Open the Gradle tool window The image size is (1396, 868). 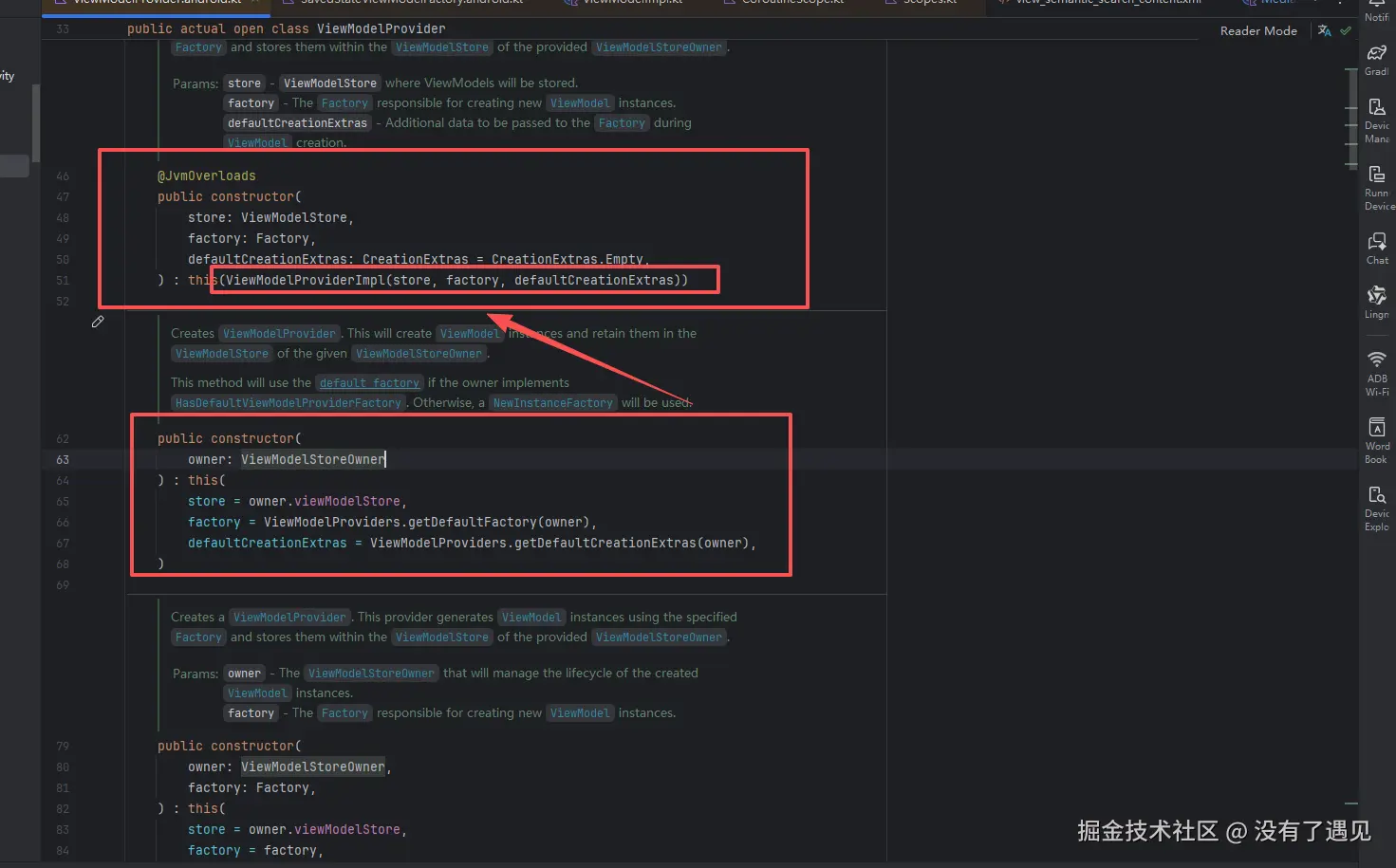pyautogui.click(x=1377, y=60)
